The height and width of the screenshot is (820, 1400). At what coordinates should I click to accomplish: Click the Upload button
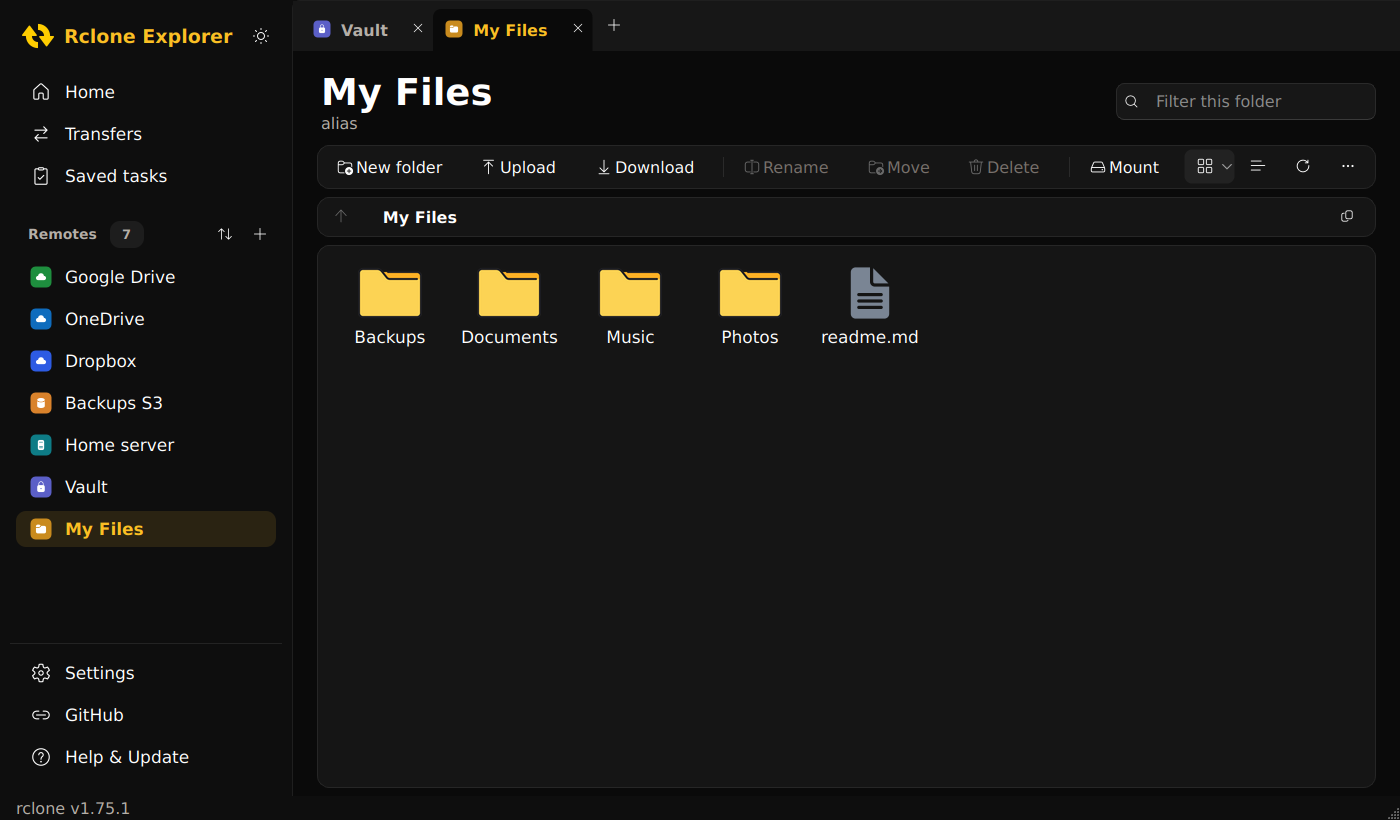[x=519, y=167]
